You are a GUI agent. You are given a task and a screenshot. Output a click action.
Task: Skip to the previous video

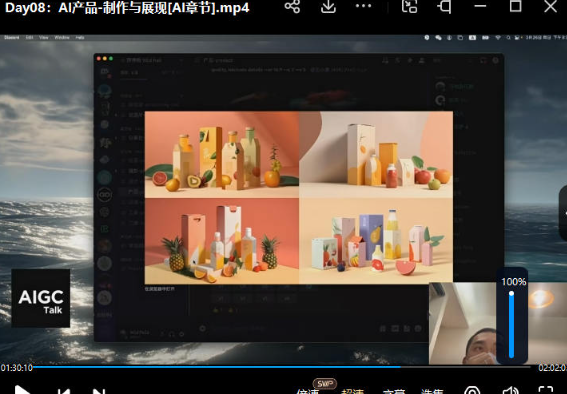(64, 390)
